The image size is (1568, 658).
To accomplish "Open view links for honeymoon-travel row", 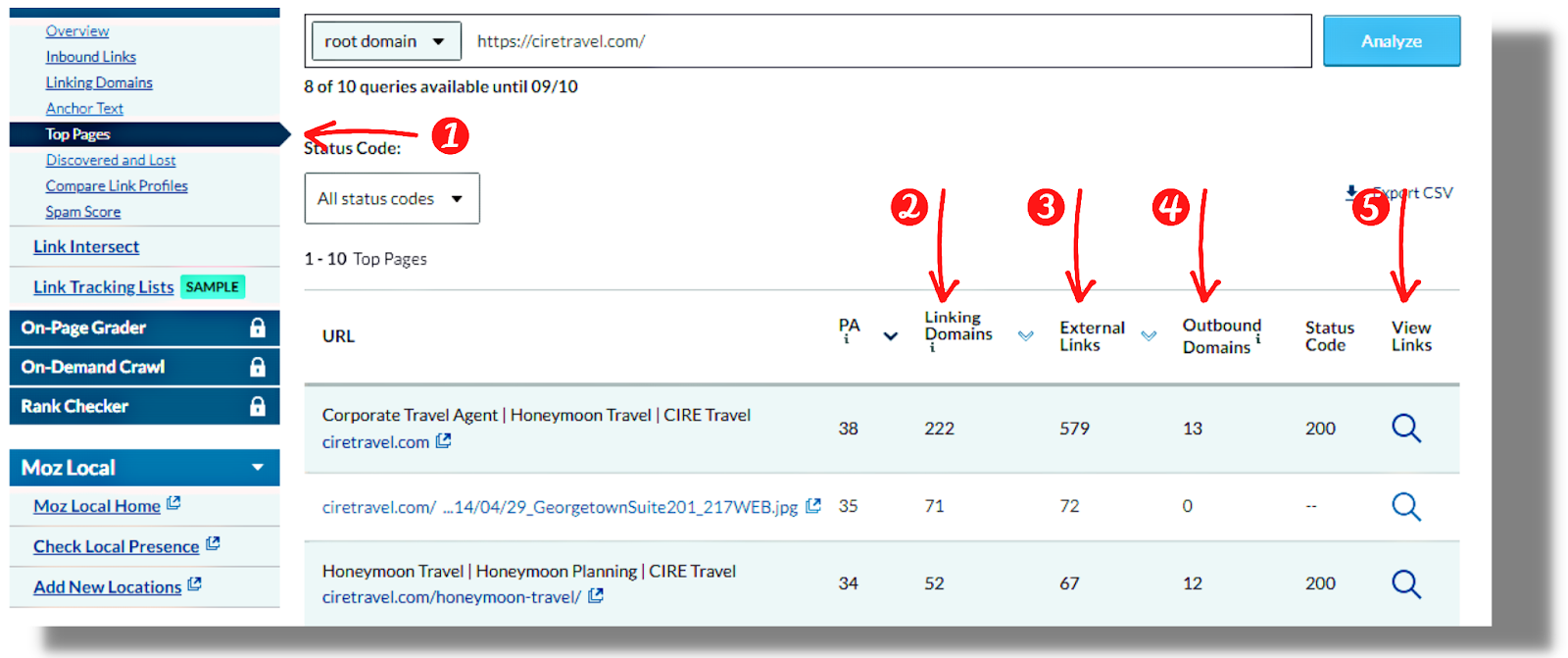I will pos(1406,584).
